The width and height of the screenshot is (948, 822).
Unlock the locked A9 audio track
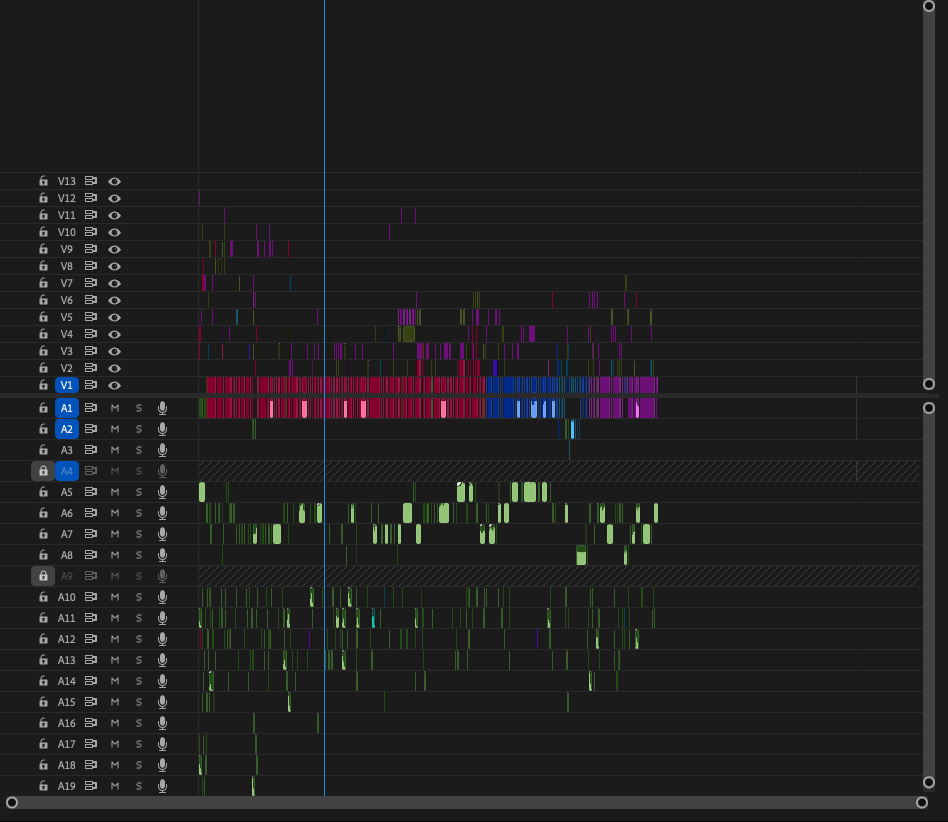pos(43,576)
